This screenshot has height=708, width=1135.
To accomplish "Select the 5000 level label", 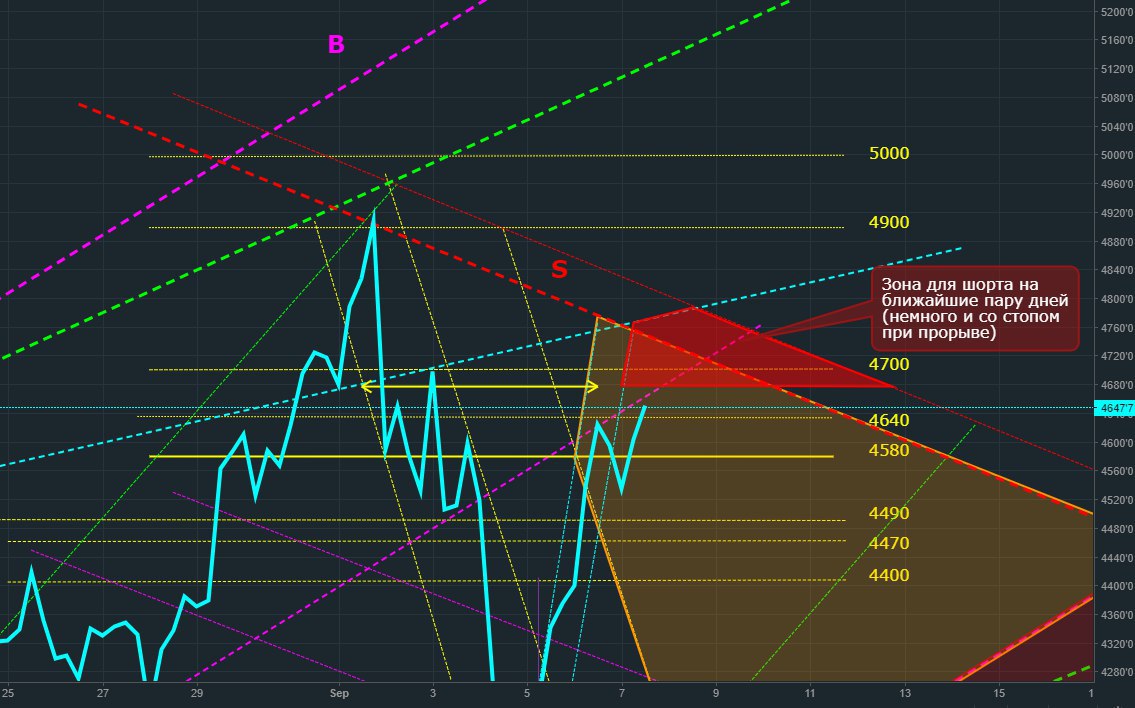I will (889, 153).
